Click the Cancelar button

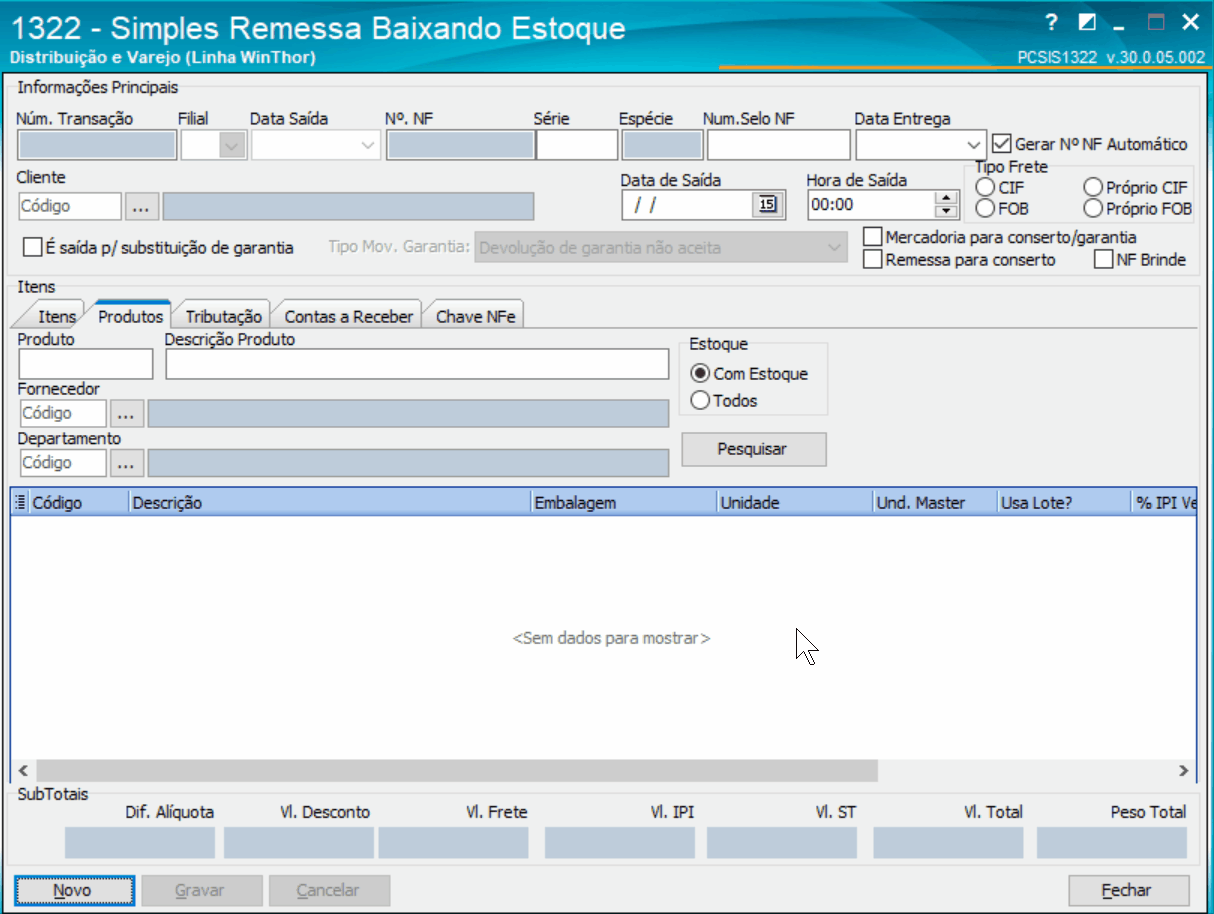coord(329,890)
